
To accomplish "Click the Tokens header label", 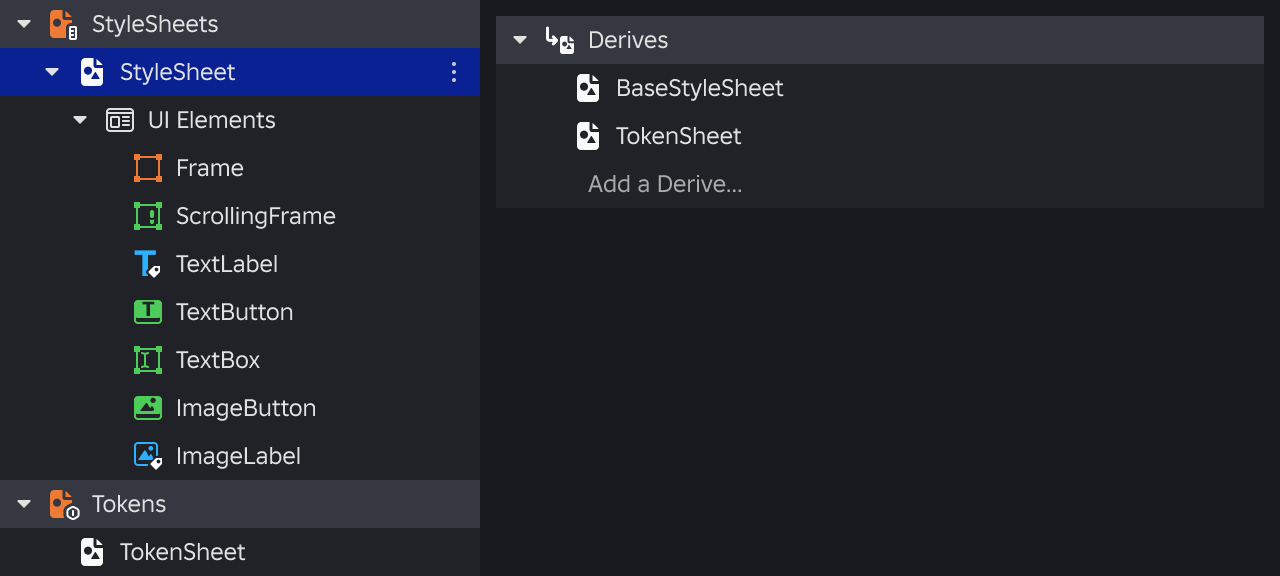I will tap(129, 504).
